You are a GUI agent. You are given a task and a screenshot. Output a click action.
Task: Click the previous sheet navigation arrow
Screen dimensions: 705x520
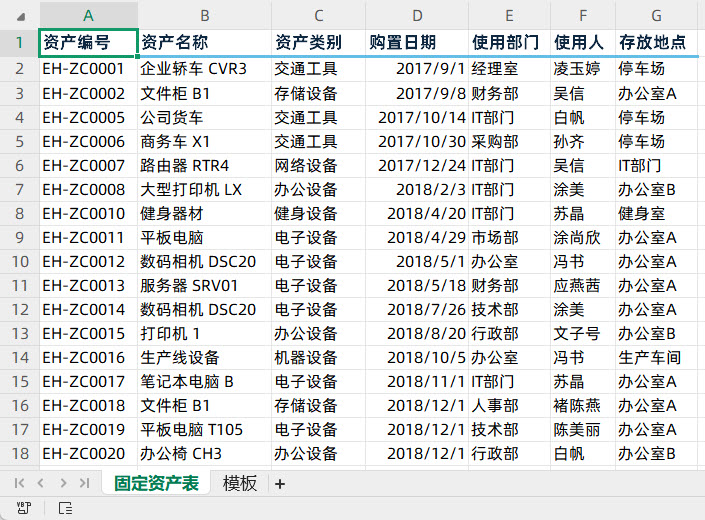pyautogui.click(x=42, y=483)
